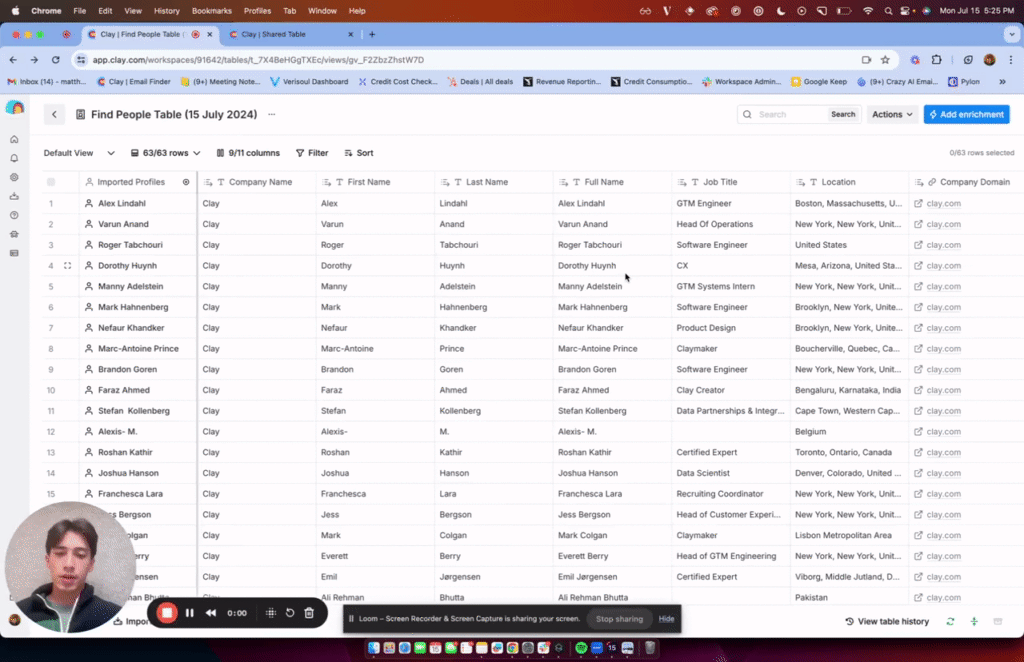Bookmark this page with the star icon
This screenshot has height=662, width=1024.
coord(885,60)
